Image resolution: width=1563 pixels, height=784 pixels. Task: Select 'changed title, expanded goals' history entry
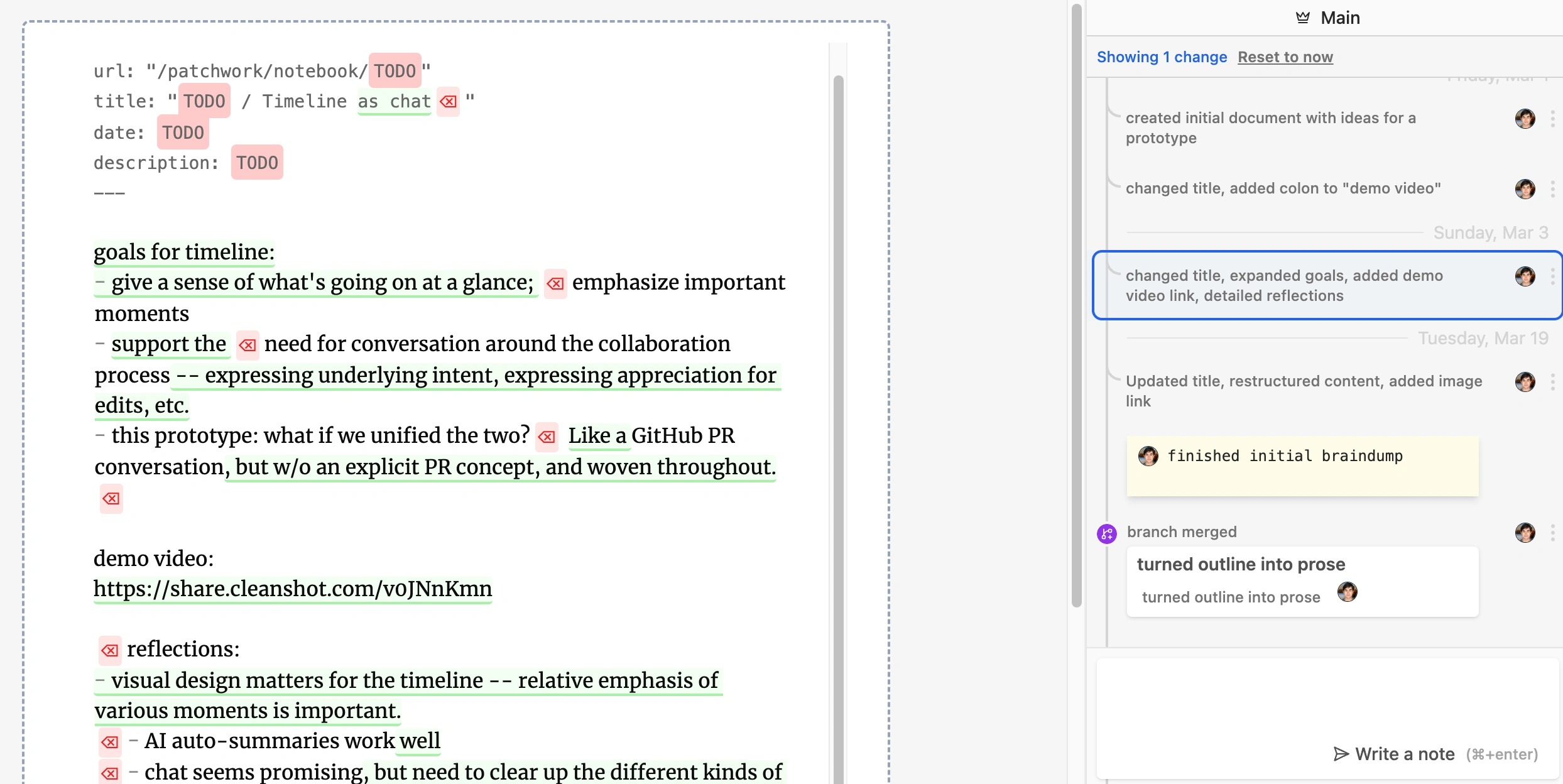(x=1284, y=285)
